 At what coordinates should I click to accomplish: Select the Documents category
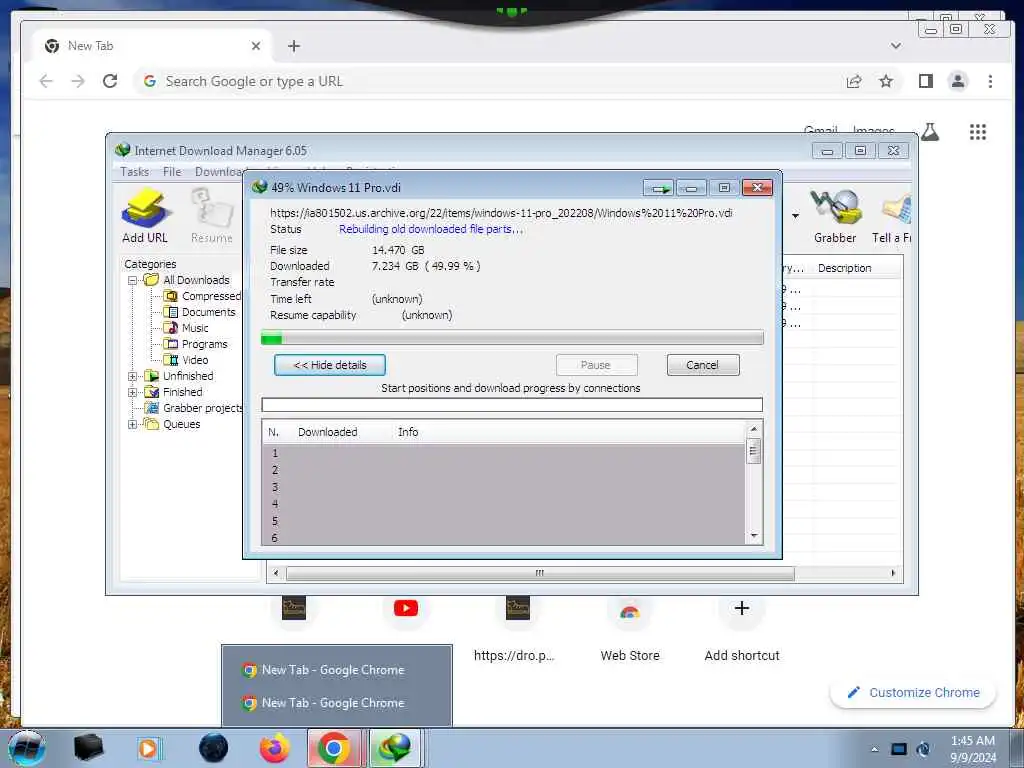[200, 312]
